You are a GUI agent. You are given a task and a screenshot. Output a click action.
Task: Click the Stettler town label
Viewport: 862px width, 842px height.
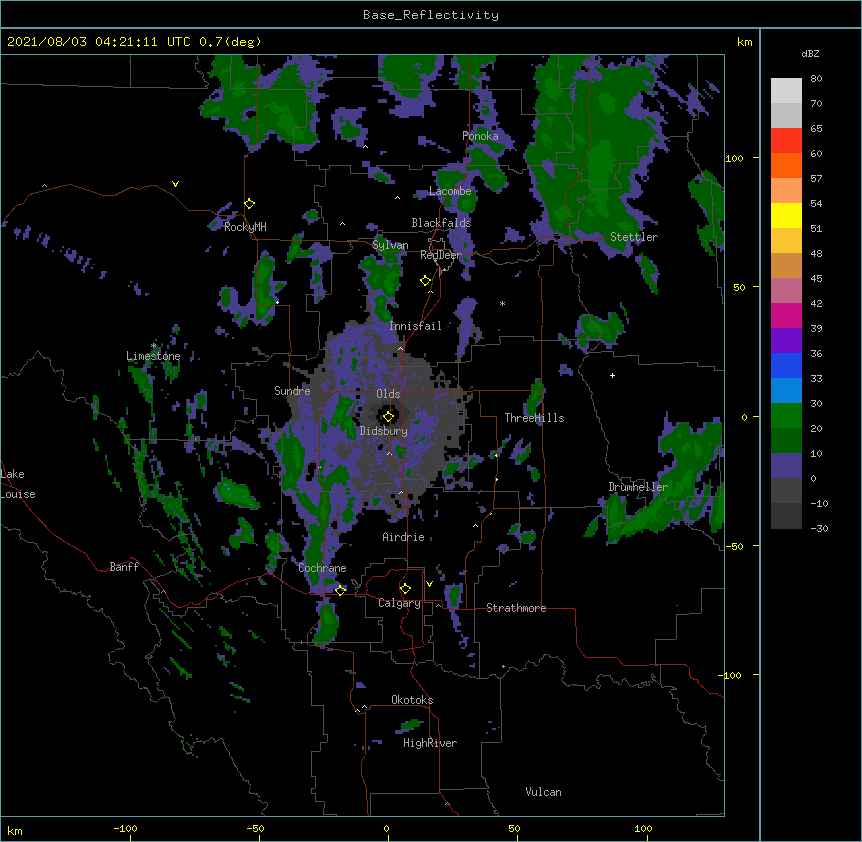[x=634, y=237]
